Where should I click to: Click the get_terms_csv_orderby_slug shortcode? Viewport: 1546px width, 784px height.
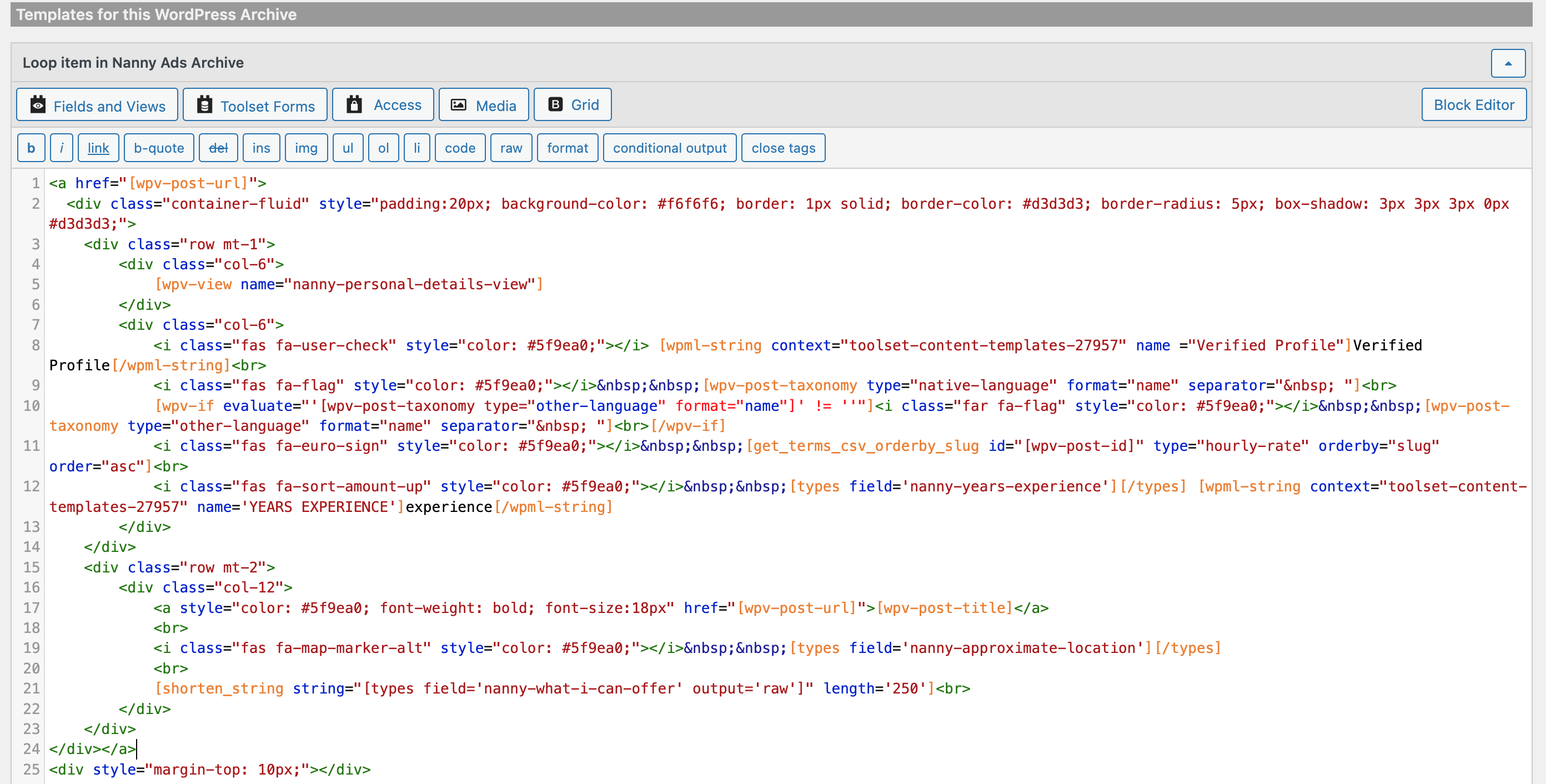[867, 446]
